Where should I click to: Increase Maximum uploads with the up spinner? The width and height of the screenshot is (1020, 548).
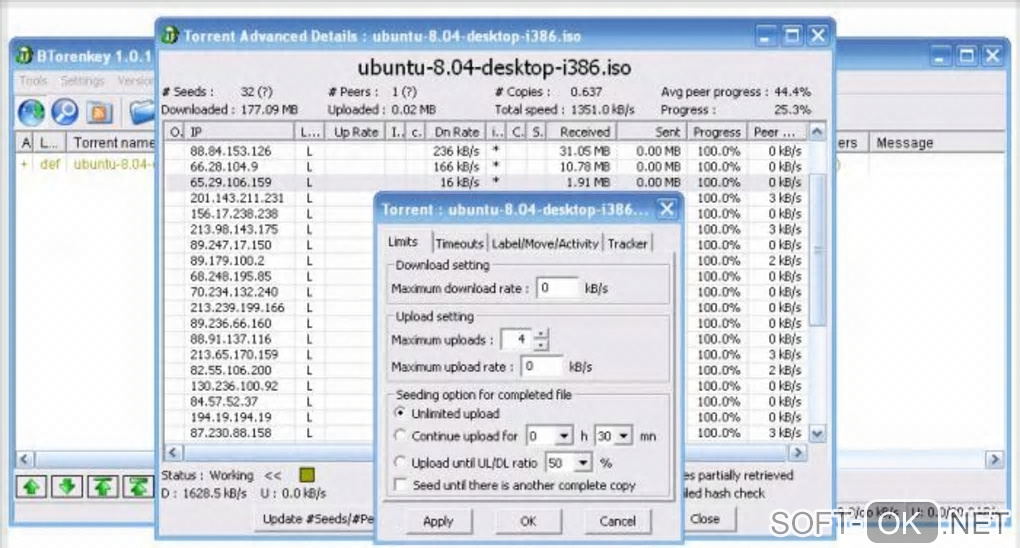(541, 335)
